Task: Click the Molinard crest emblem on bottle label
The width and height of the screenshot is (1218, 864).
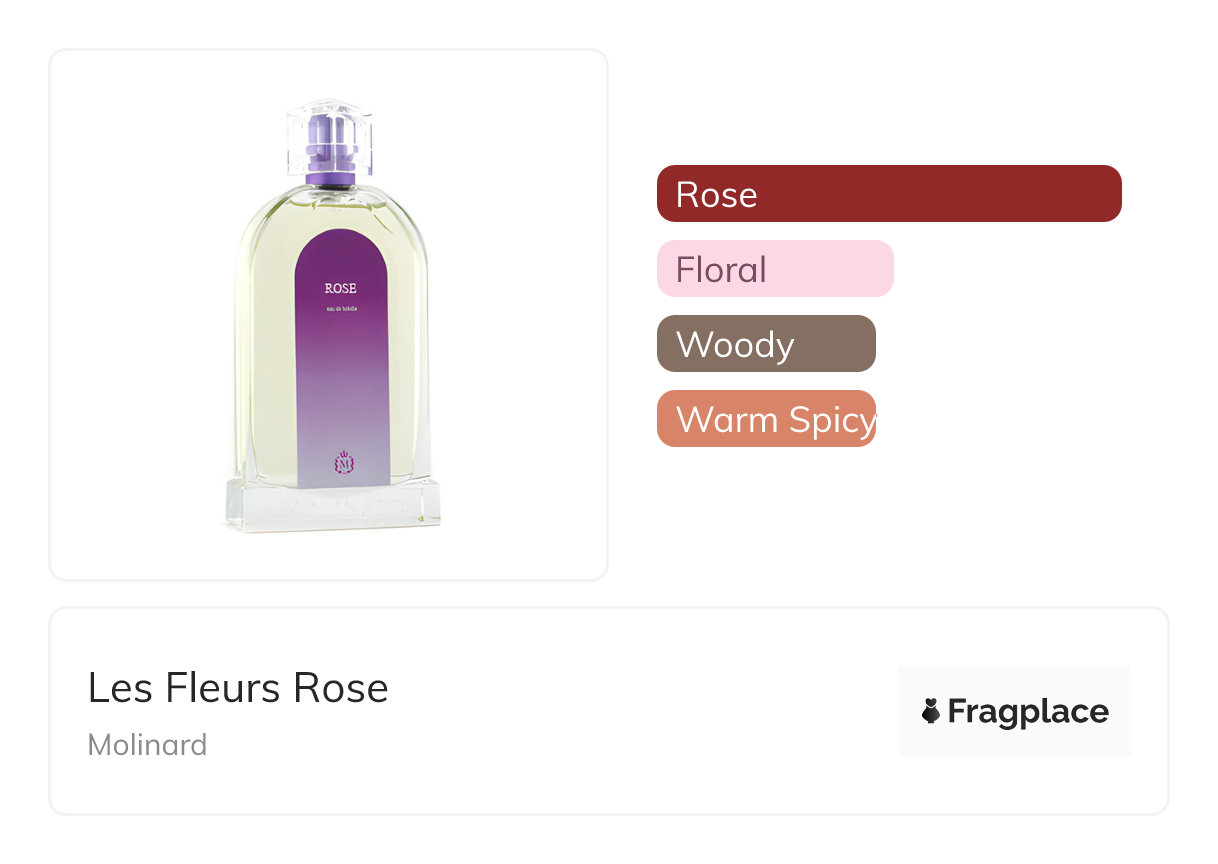Action: [344, 464]
